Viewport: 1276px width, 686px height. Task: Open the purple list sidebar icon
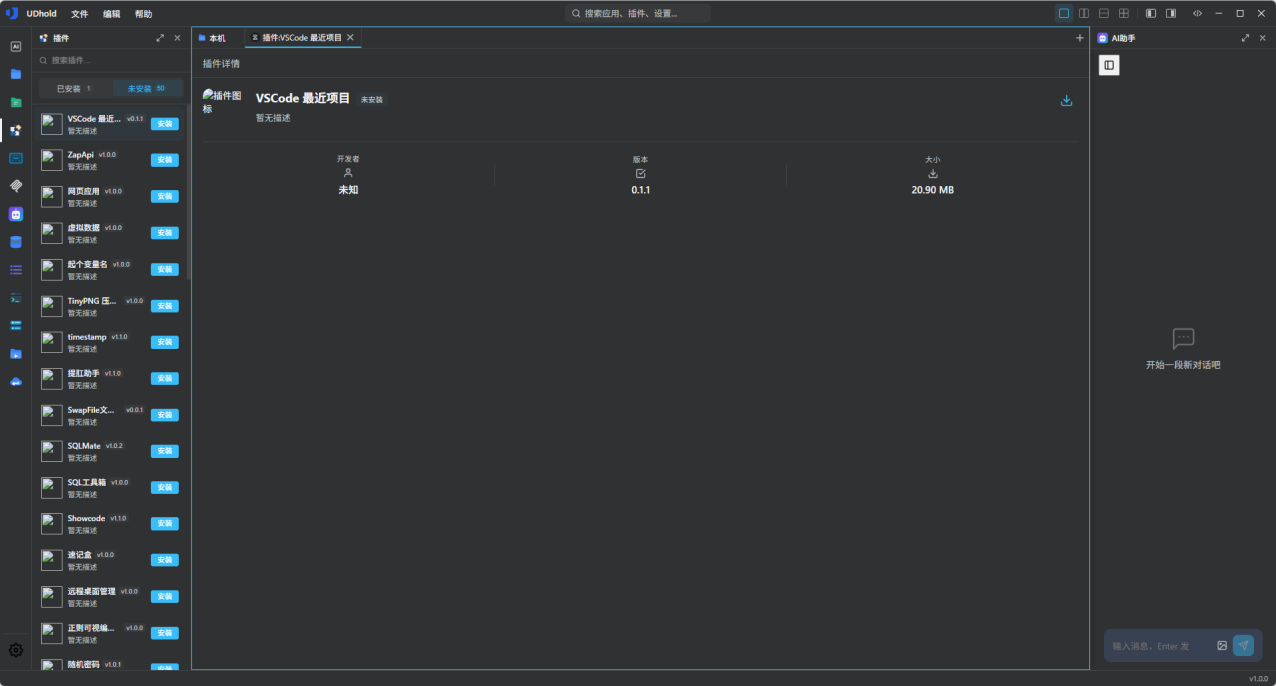(x=16, y=270)
